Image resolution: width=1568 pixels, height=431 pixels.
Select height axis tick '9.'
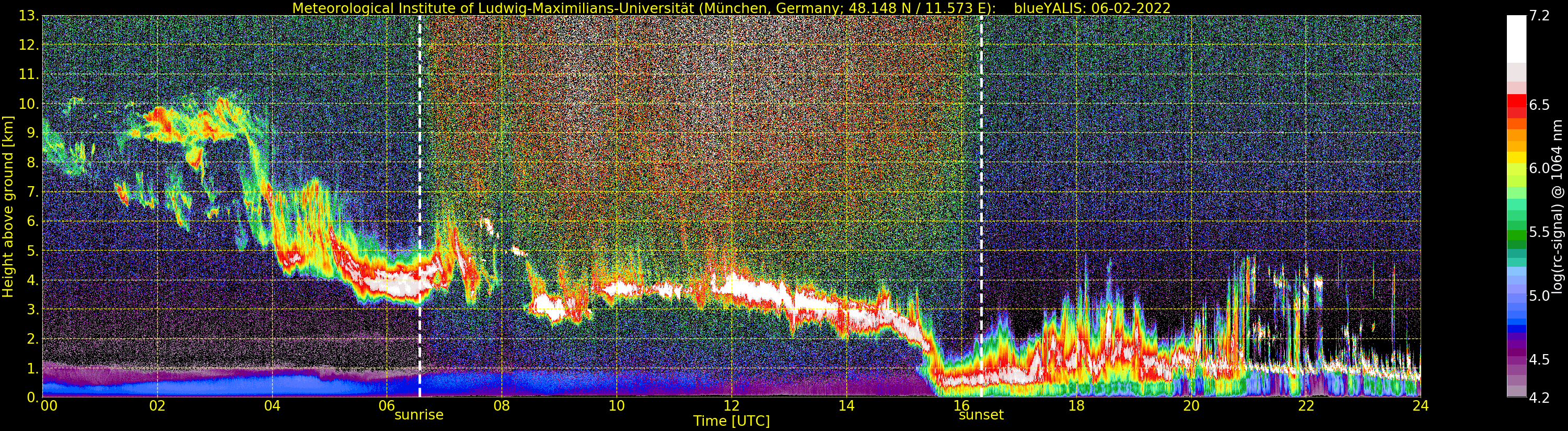pyautogui.click(x=33, y=133)
